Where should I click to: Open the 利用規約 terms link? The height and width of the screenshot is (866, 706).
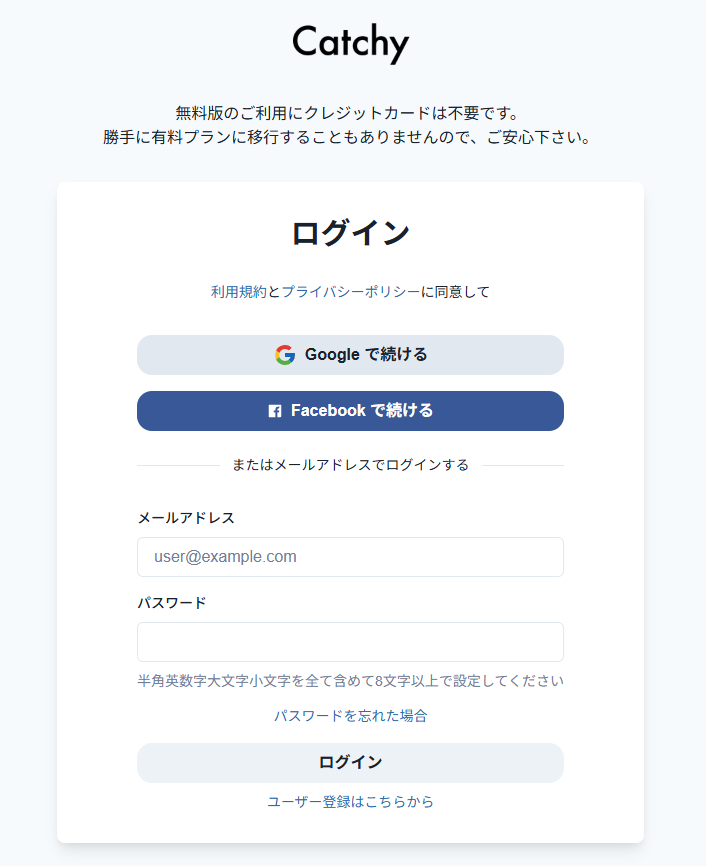(x=238, y=292)
